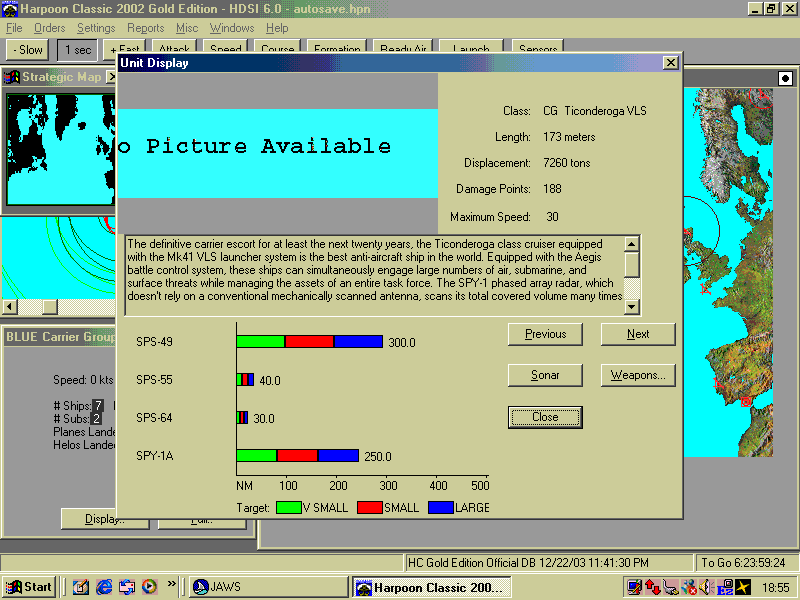Click the CG Ticonderoga VLS class text
This screenshot has height=600, width=800.
coord(594,111)
